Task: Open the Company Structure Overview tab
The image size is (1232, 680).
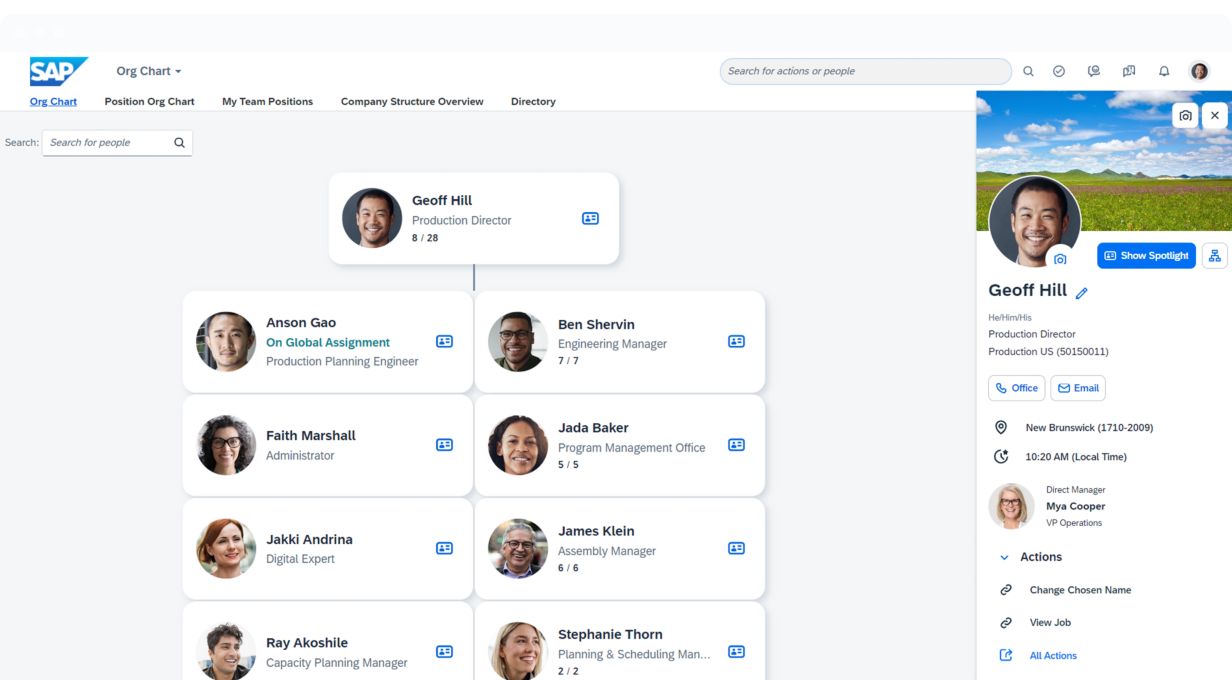Action: [x=412, y=101]
